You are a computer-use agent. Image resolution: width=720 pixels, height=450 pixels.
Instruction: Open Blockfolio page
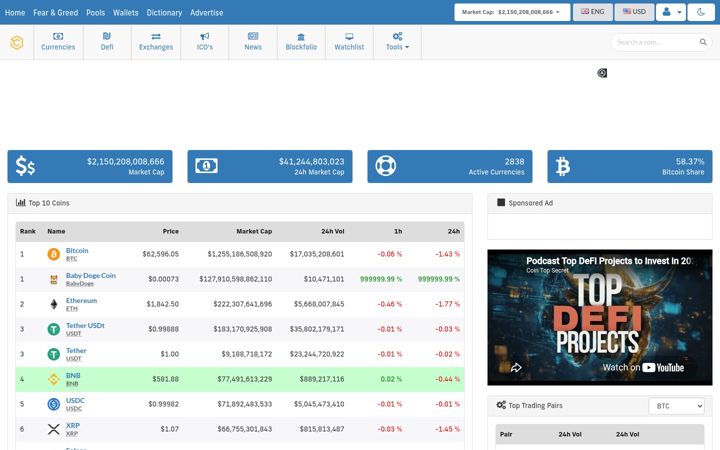coord(301,42)
